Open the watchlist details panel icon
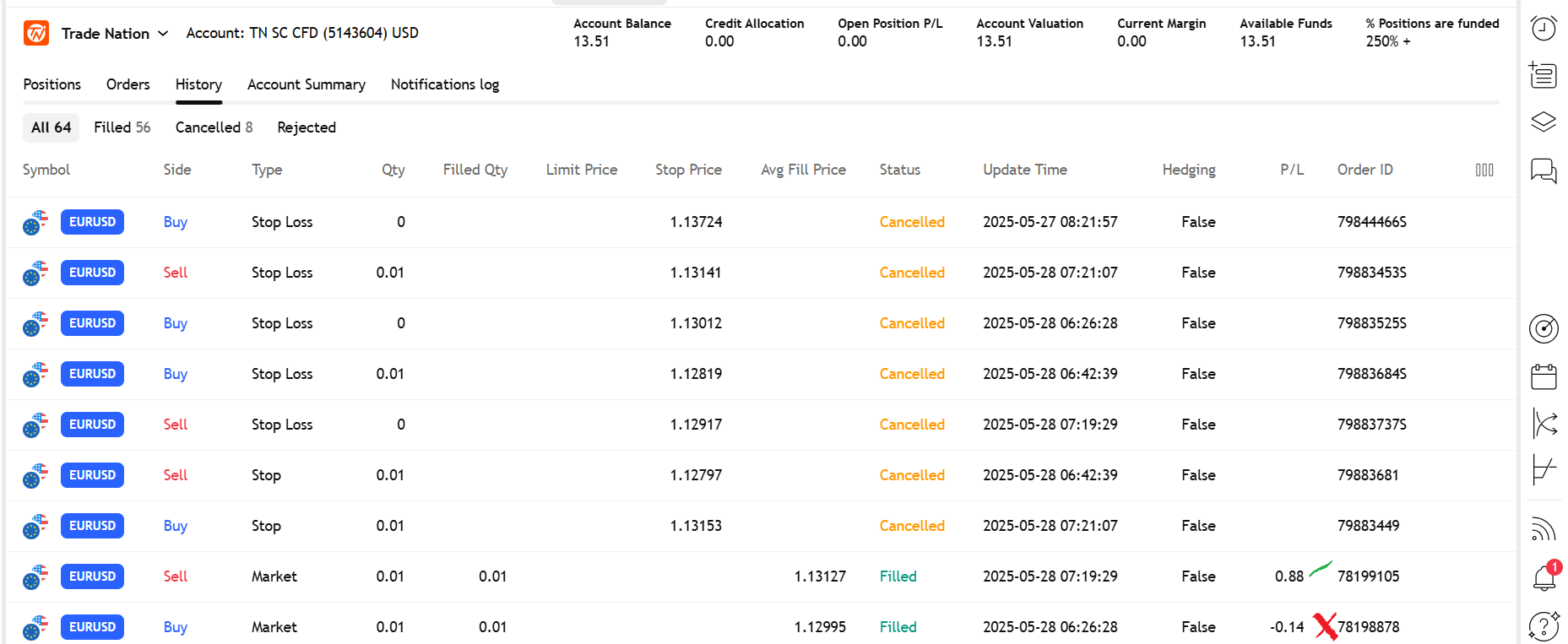The height and width of the screenshot is (644, 1568). pos(1544,75)
